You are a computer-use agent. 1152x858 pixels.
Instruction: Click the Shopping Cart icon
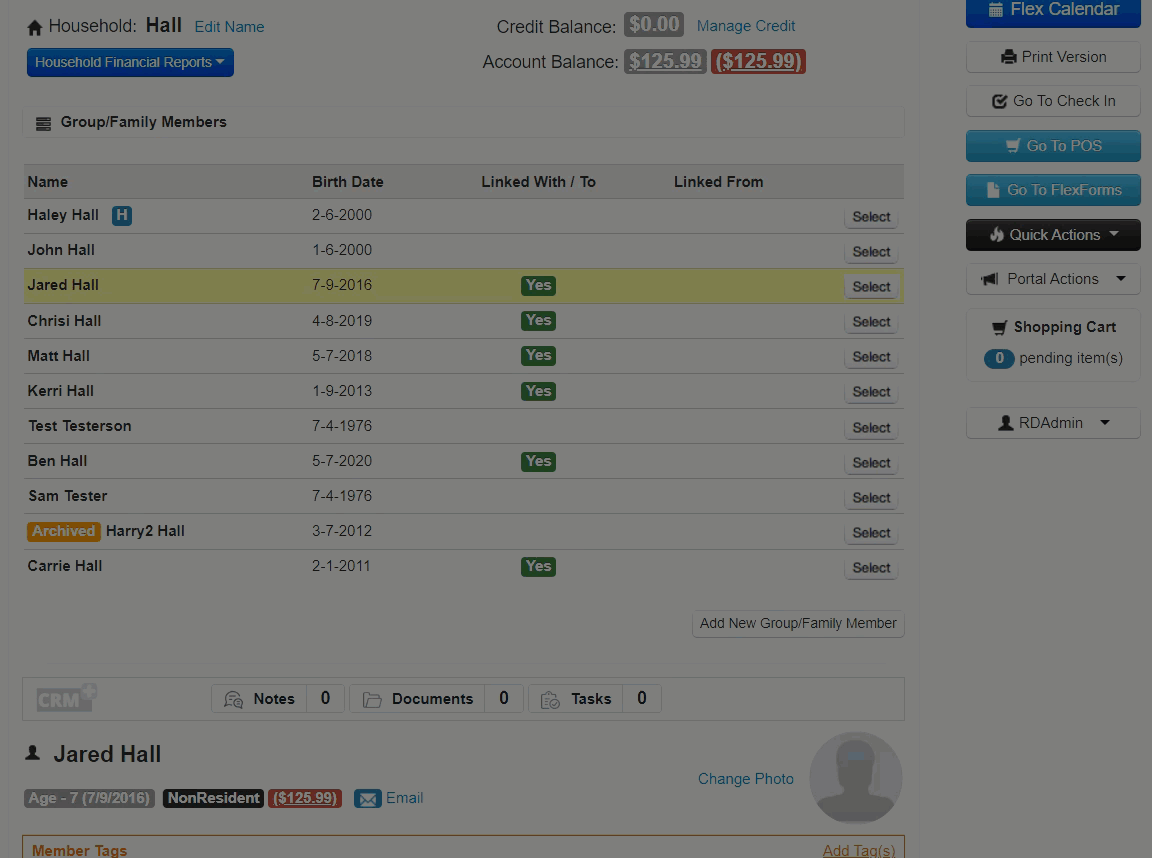click(999, 328)
